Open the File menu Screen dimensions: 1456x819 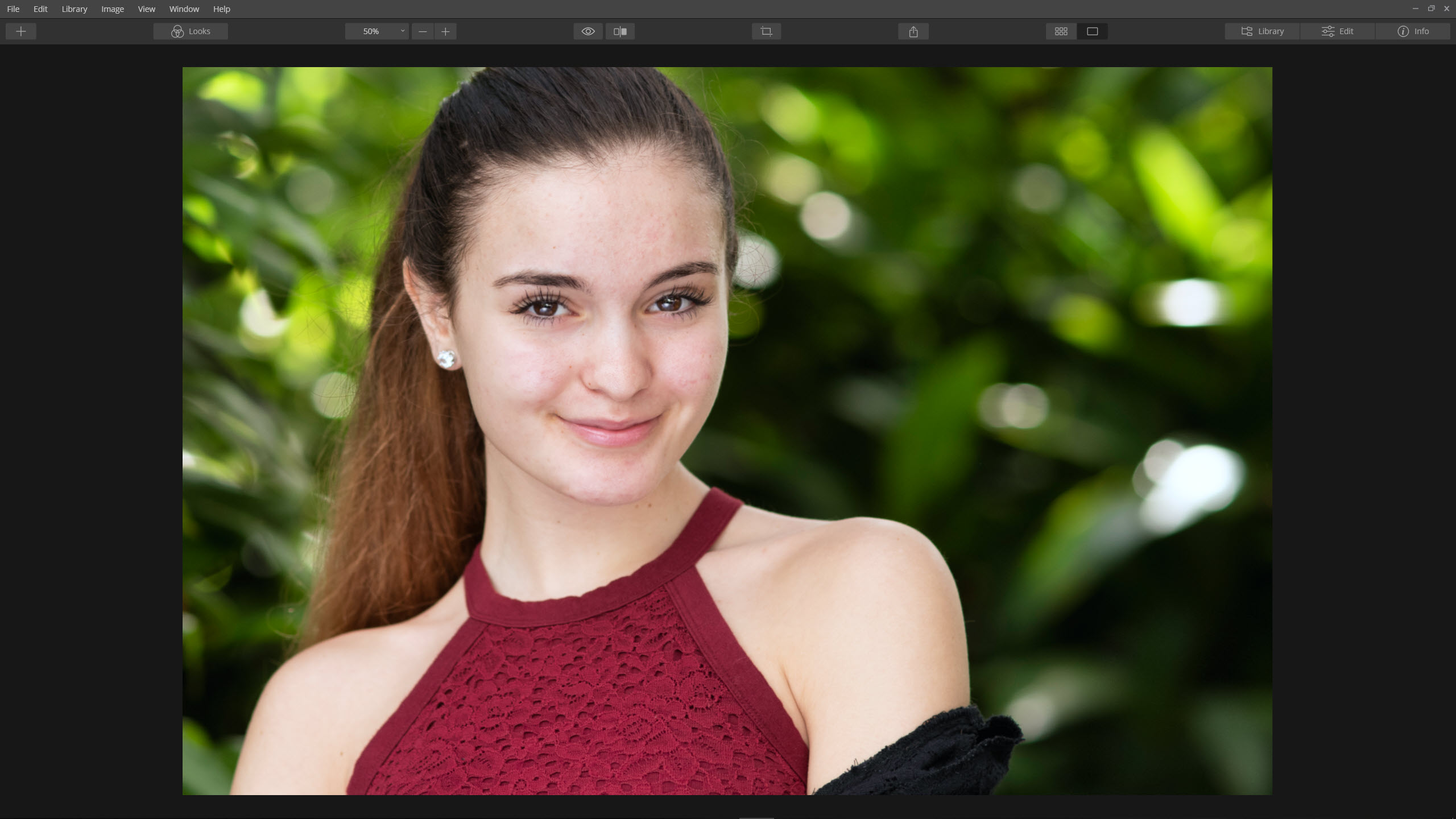coord(13,9)
